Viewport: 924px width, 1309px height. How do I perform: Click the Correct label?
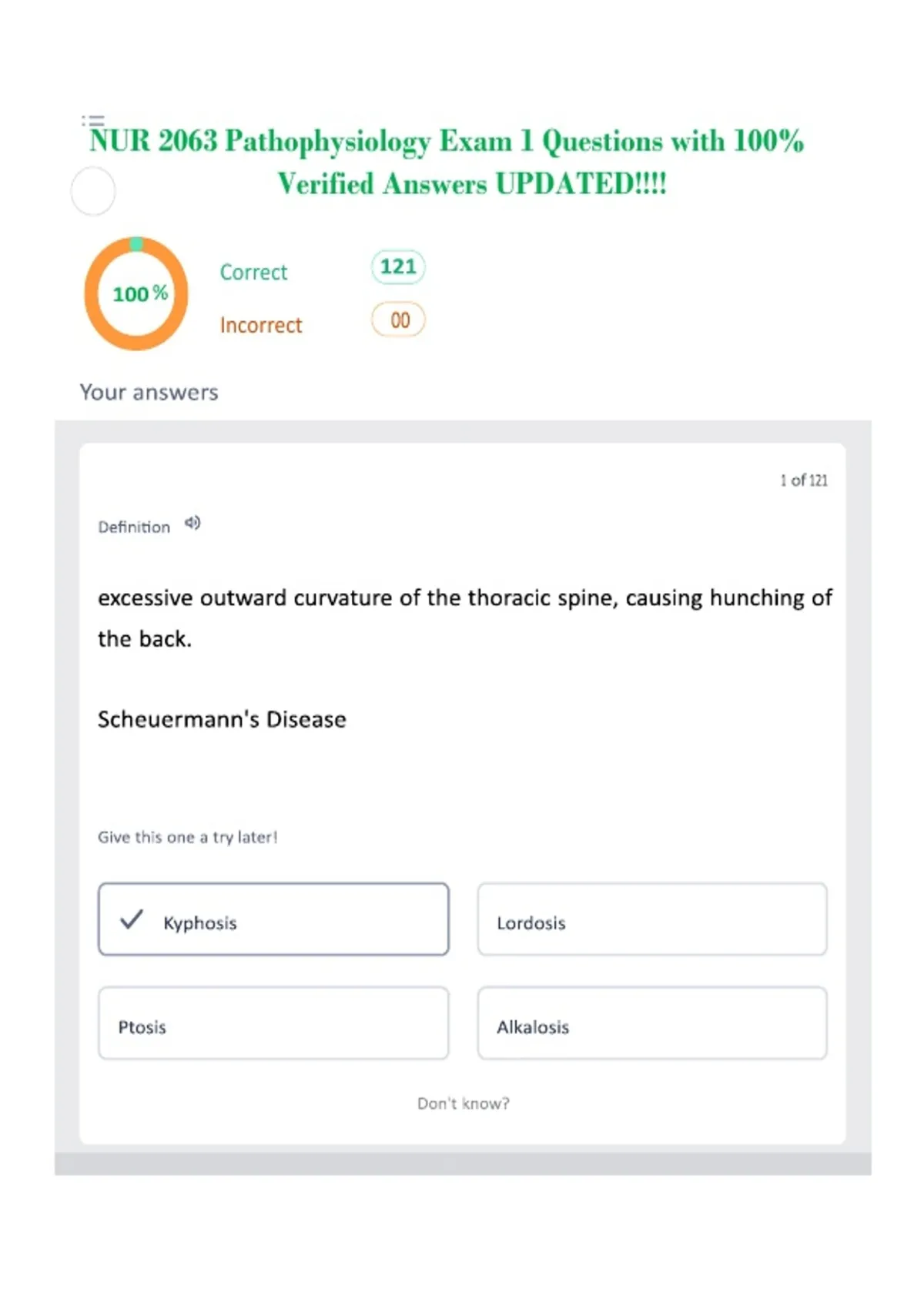[253, 272]
